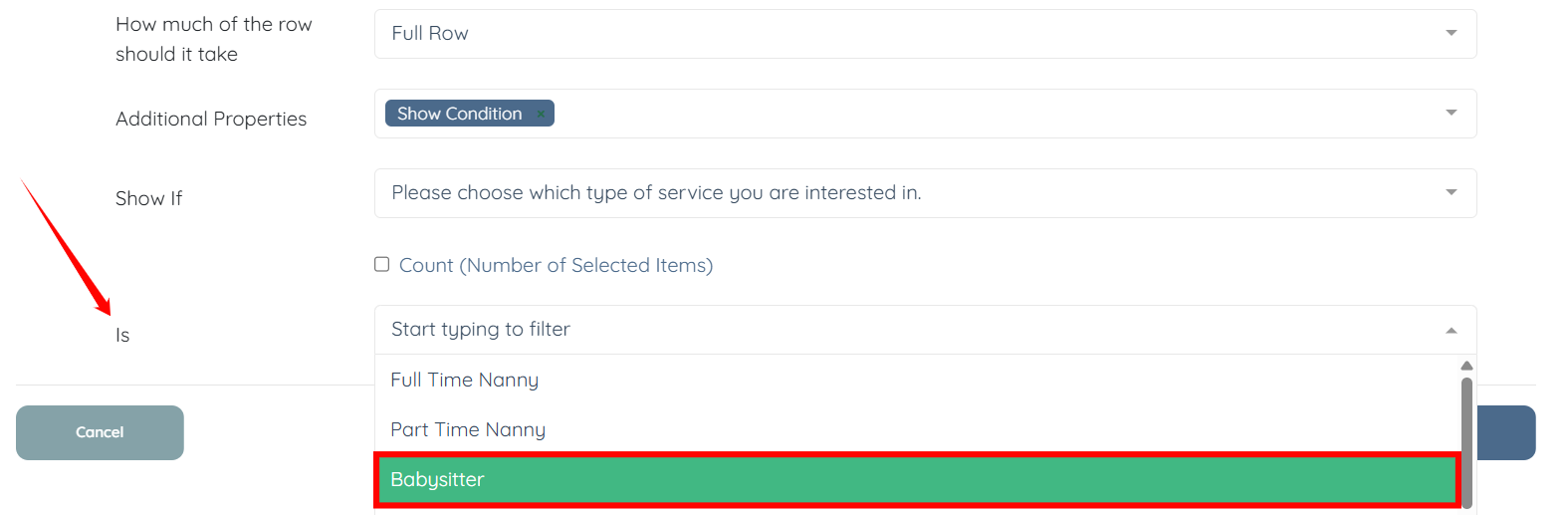The height and width of the screenshot is (515, 1568).
Task: Click the 'Additional Properties' field label
Action: 211,119
